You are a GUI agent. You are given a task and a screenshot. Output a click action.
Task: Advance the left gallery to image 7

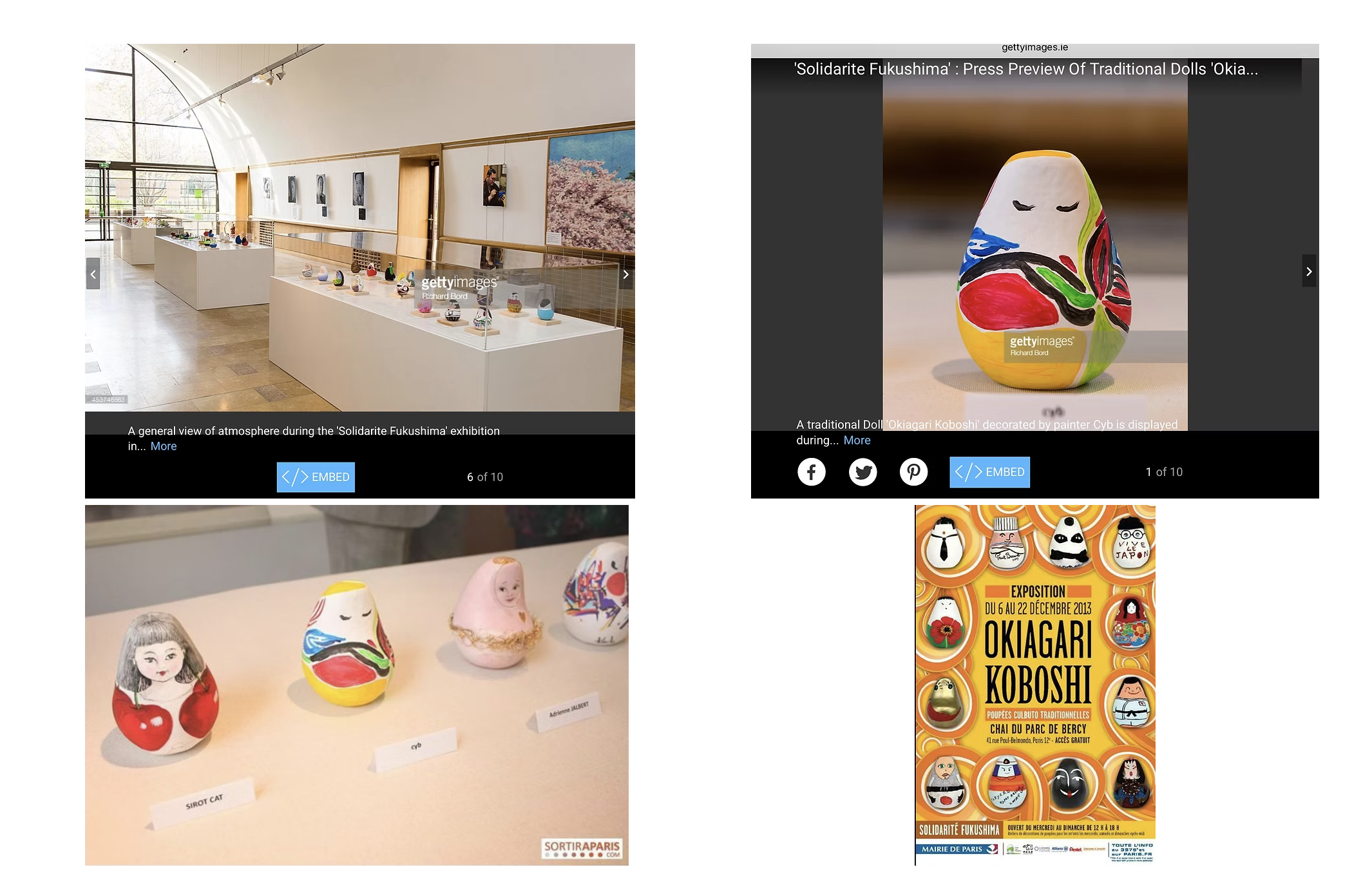click(625, 274)
